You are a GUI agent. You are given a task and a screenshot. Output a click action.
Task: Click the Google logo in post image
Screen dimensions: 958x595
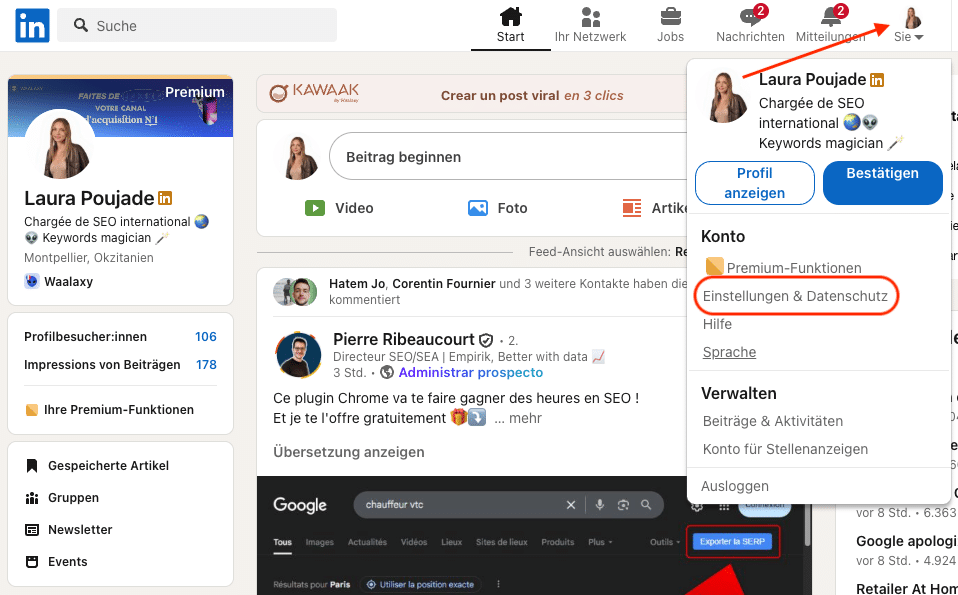pyautogui.click(x=300, y=505)
